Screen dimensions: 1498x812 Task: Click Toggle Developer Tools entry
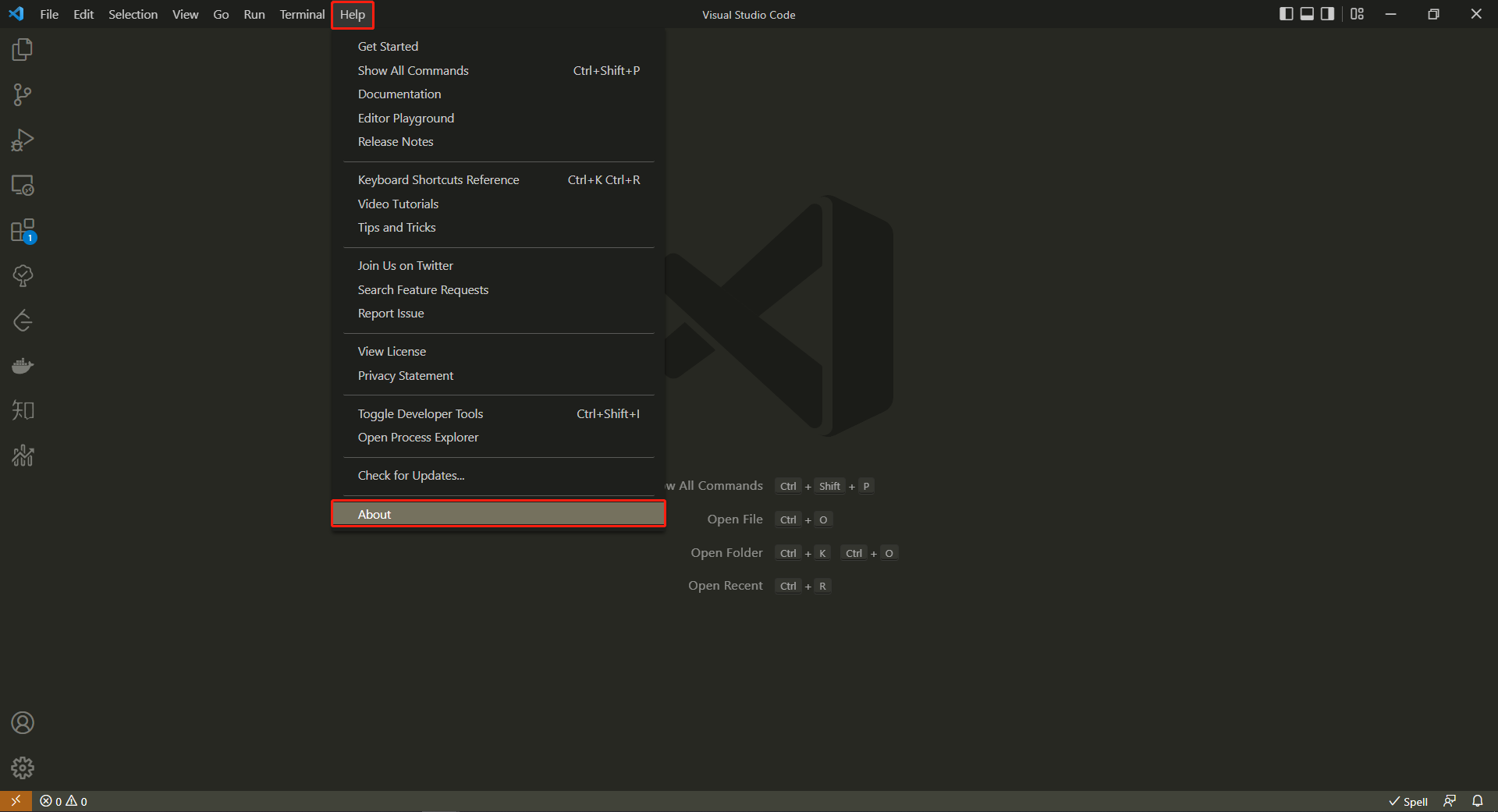tap(420, 413)
